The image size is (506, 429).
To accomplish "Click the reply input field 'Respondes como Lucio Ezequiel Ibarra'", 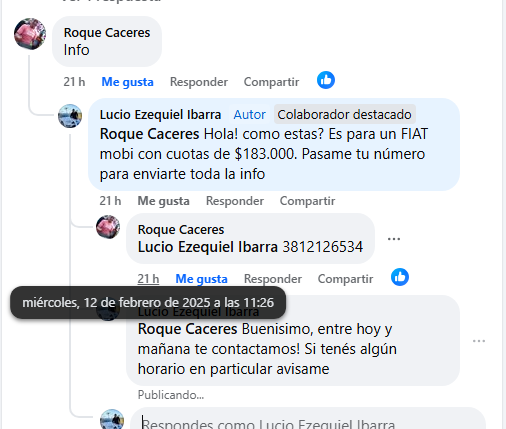I will [x=308, y=419].
